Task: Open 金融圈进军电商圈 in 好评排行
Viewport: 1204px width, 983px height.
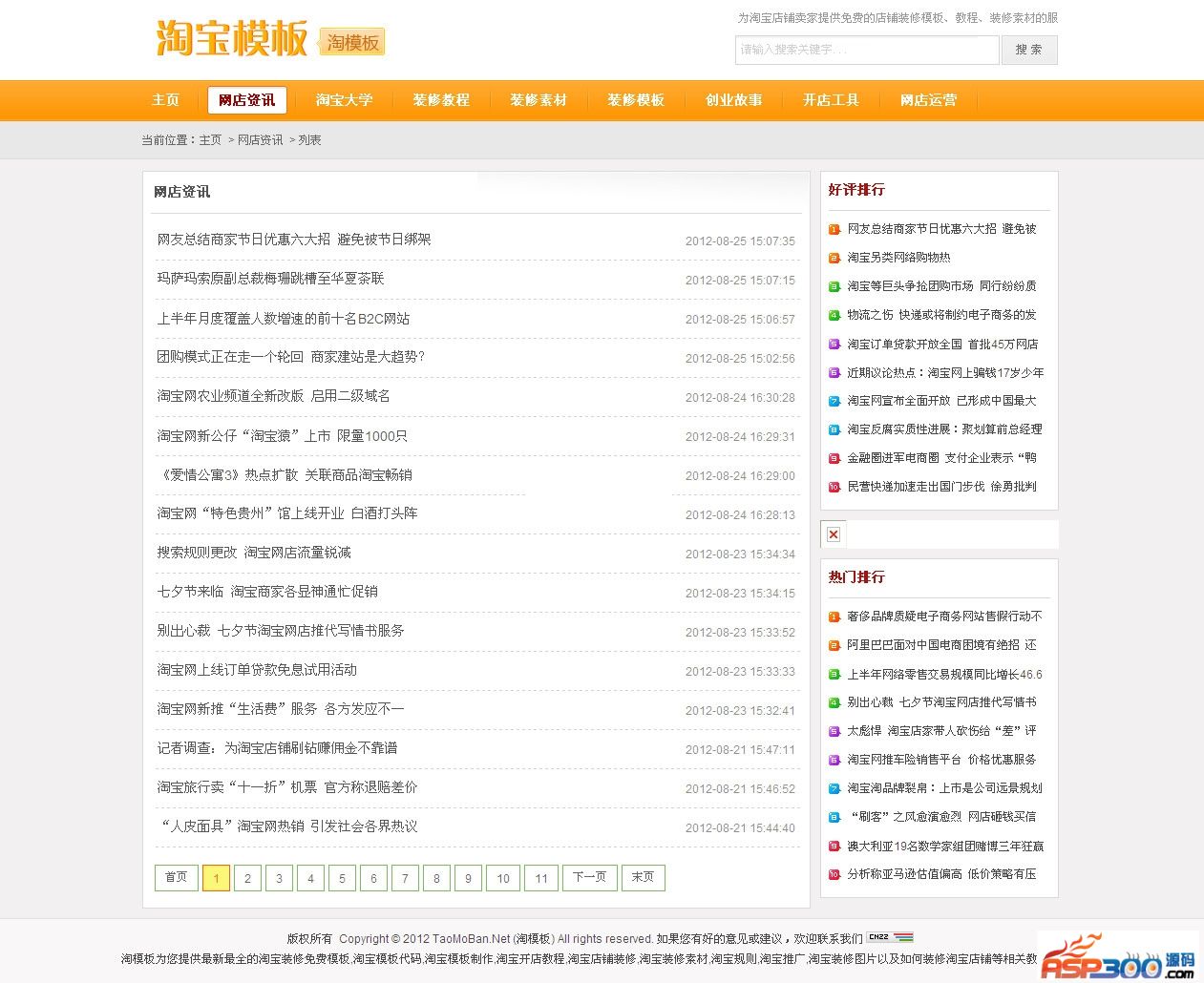Action: click(941, 458)
